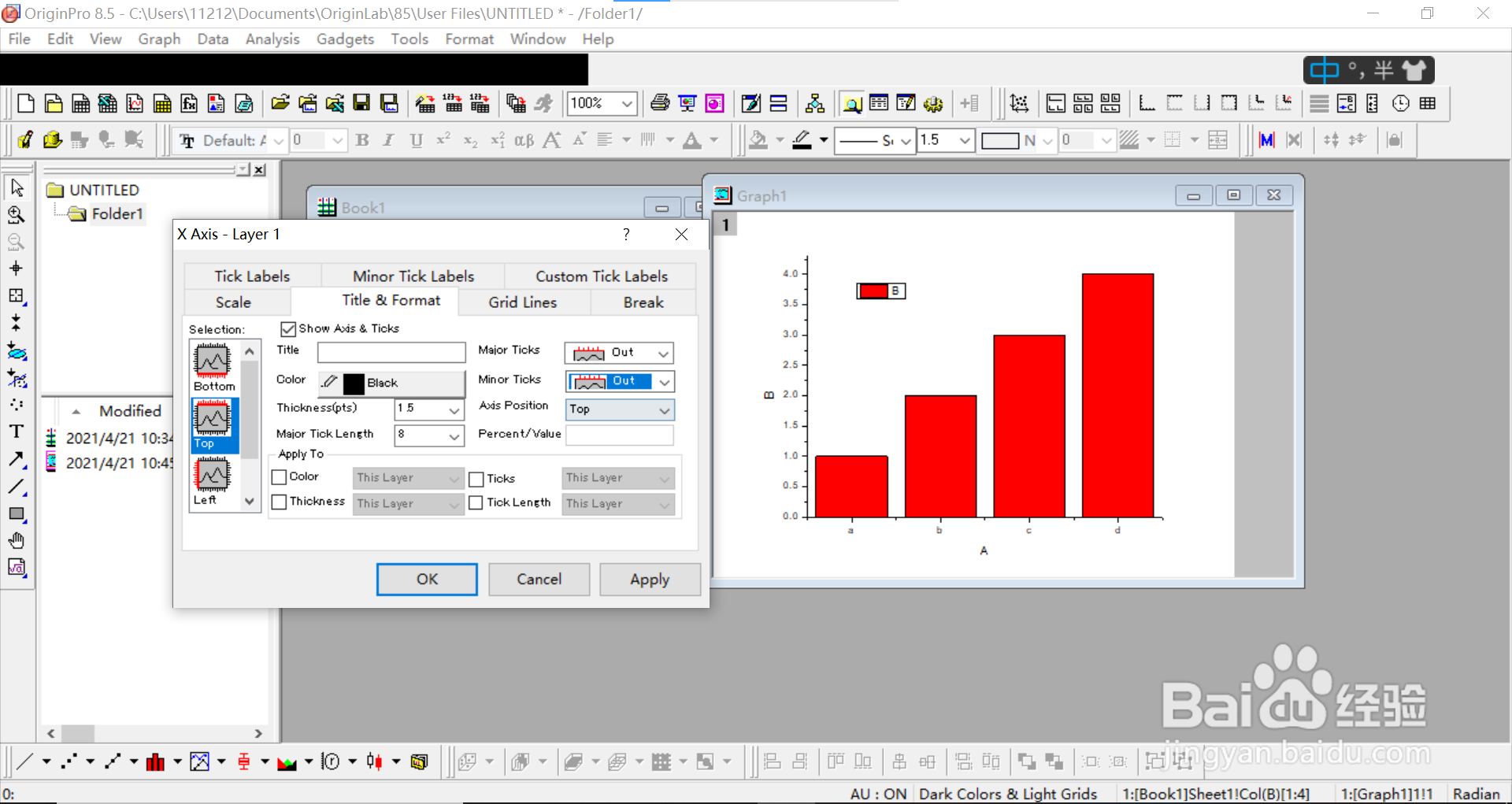Open the Gadgets menu
Screen dimensions: 1512x804
tap(345, 39)
